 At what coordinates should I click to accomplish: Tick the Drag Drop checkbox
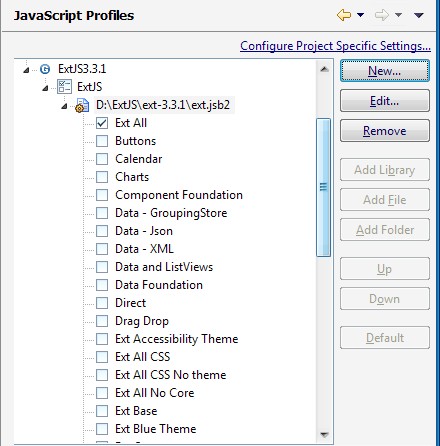[102, 321]
